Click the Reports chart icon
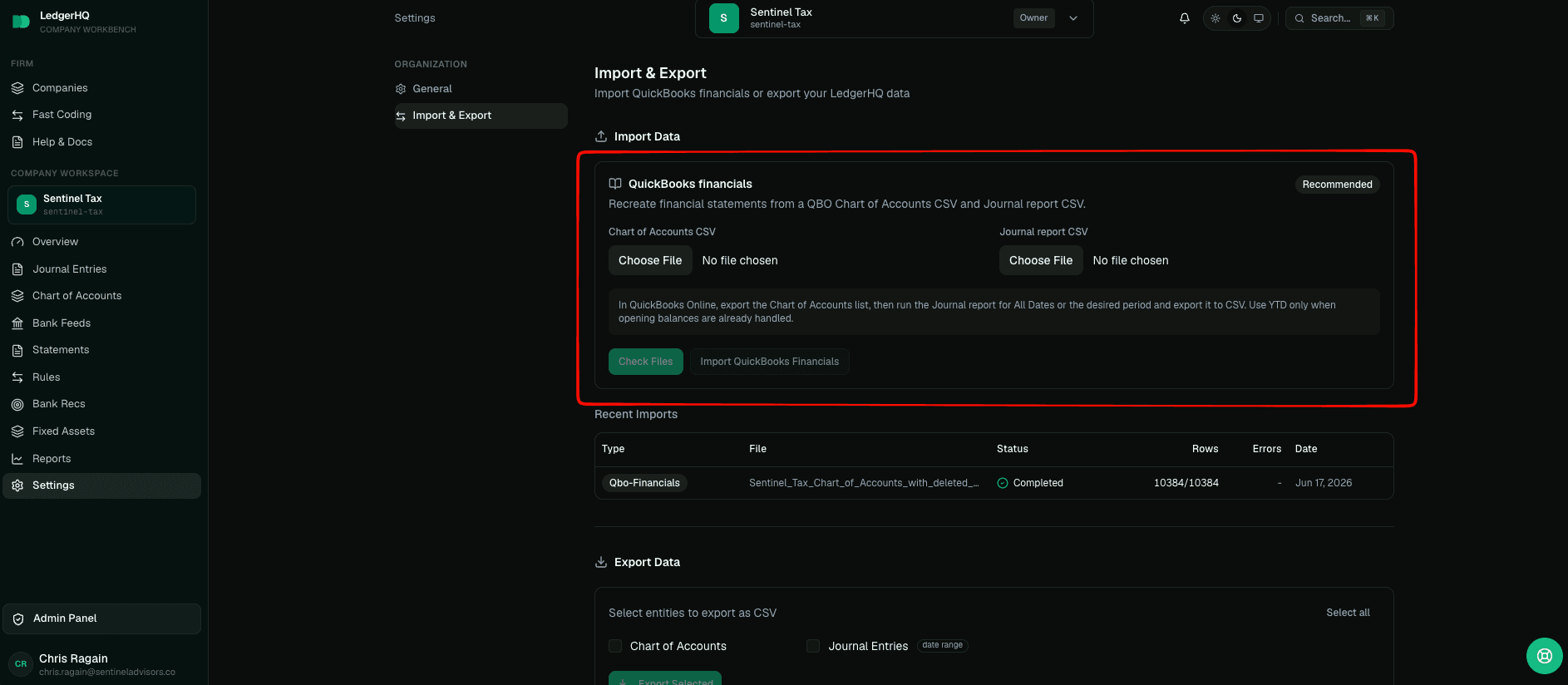This screenshot has height=685, width=1568. click(17, 459)
